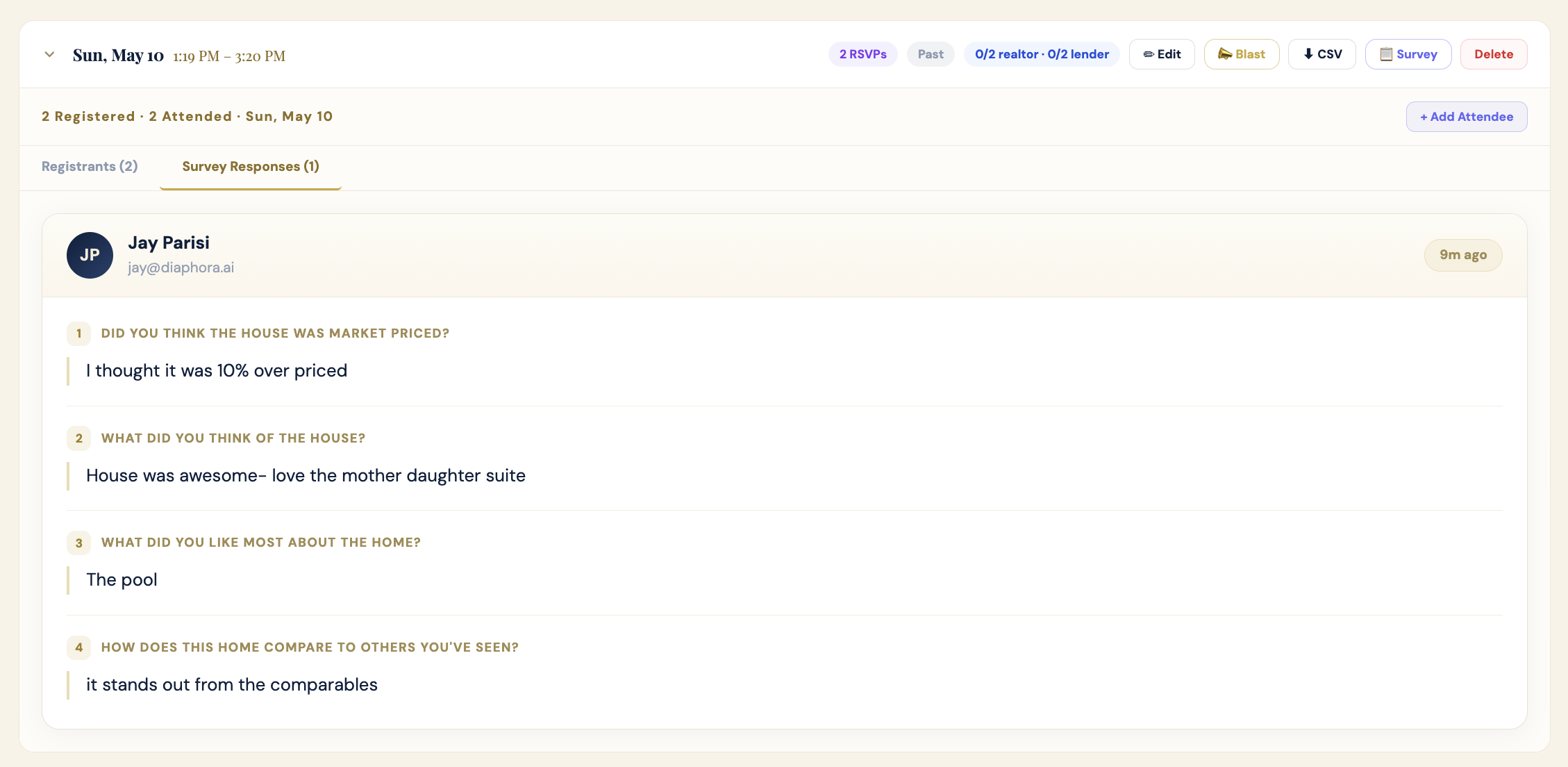Screen dimensions: 1568x767
Task: Collapse the Sun, May 10 event chevron
Action: click(x=49, y=54)
